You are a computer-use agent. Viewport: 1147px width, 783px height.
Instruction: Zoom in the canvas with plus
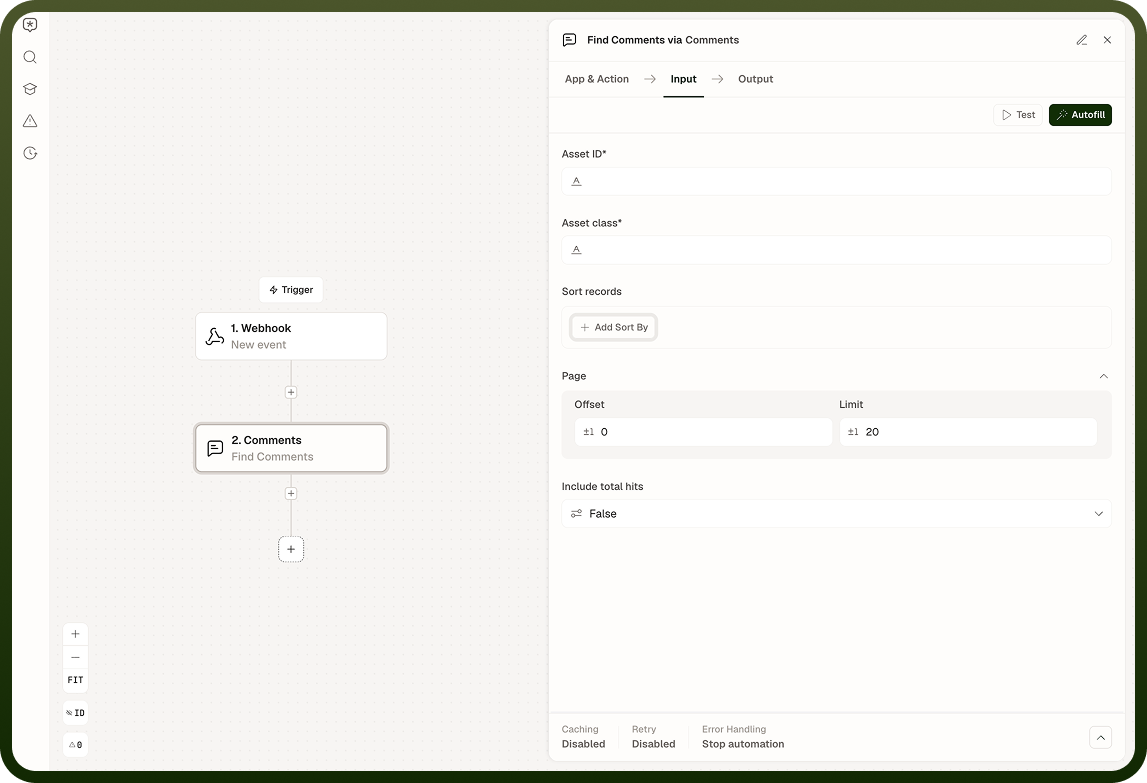click(x=75, y=634)
